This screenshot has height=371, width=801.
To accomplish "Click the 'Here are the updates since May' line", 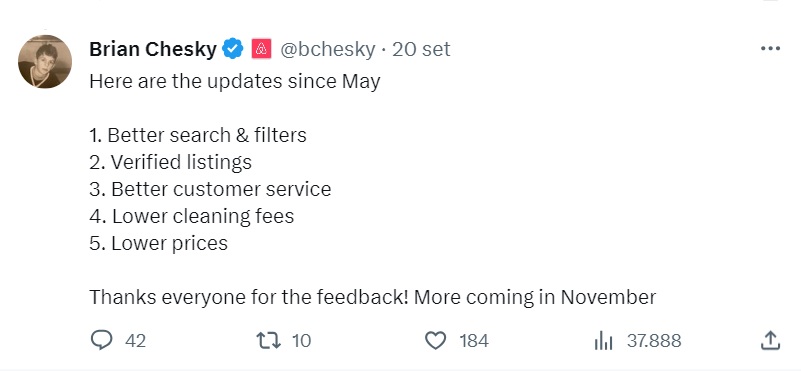I will point(234,82).
